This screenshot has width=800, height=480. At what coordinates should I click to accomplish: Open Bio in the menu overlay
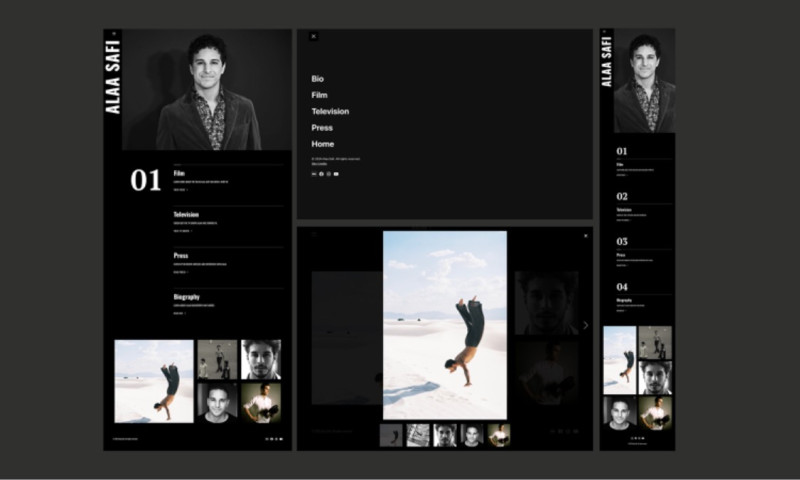[318, 79]
